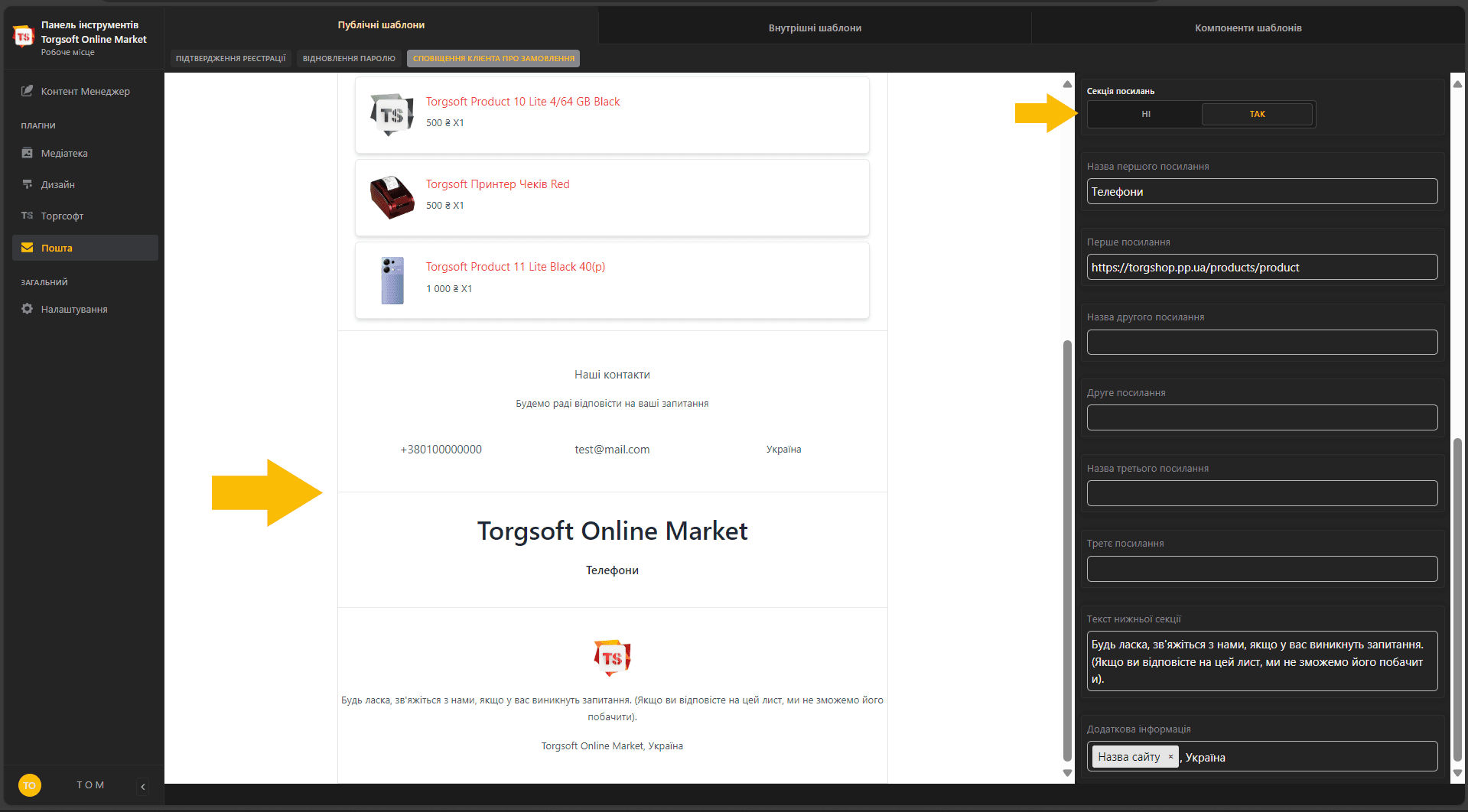Remove the Назва сайту tag
This screenshot has height=812, width=1468.
tap(1170, 757)
